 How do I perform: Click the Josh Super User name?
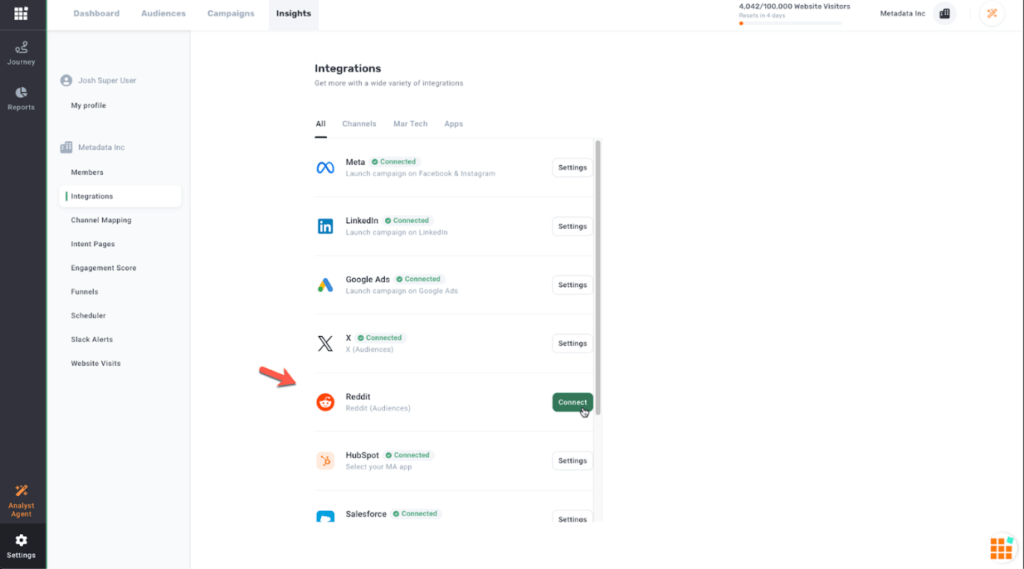pyautogui.click(x=107, y=80)
